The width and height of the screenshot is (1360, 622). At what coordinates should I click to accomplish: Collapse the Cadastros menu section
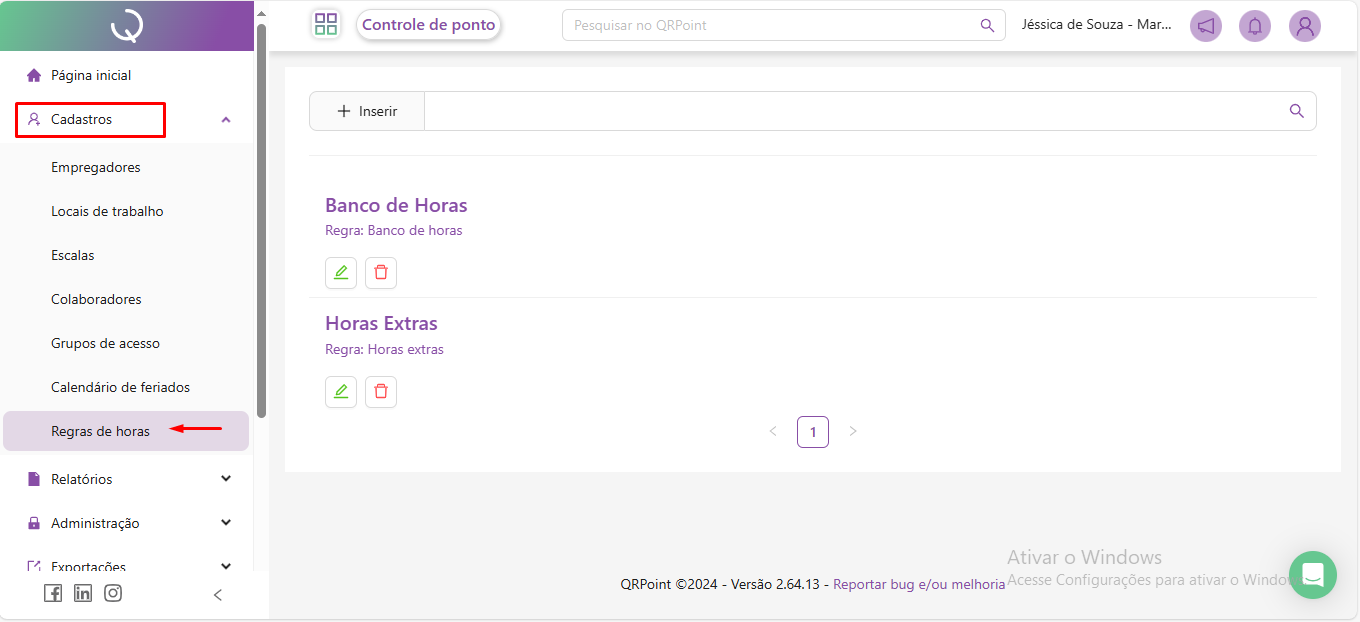tap(226, 120)
